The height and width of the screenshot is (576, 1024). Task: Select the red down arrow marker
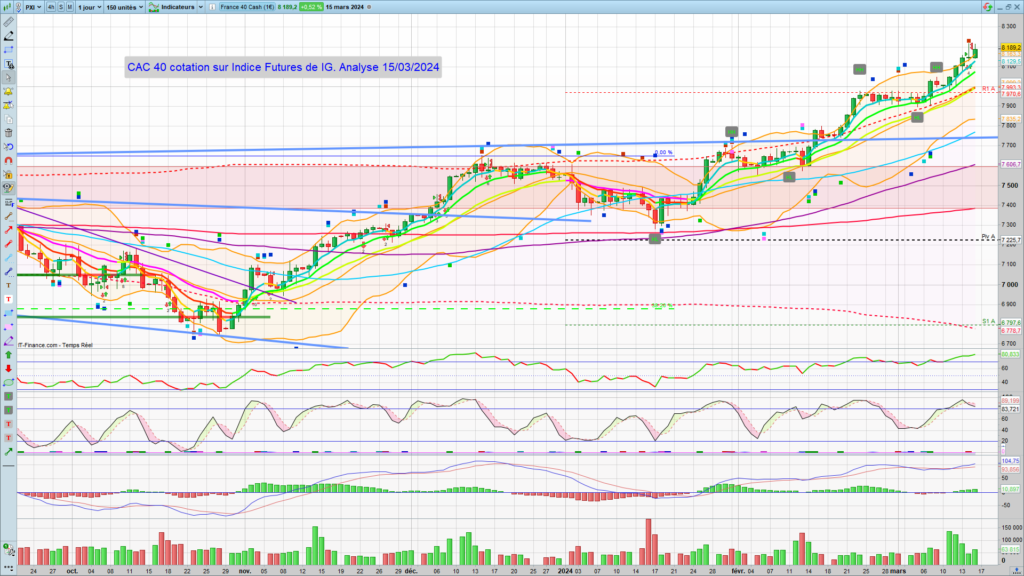8,368
